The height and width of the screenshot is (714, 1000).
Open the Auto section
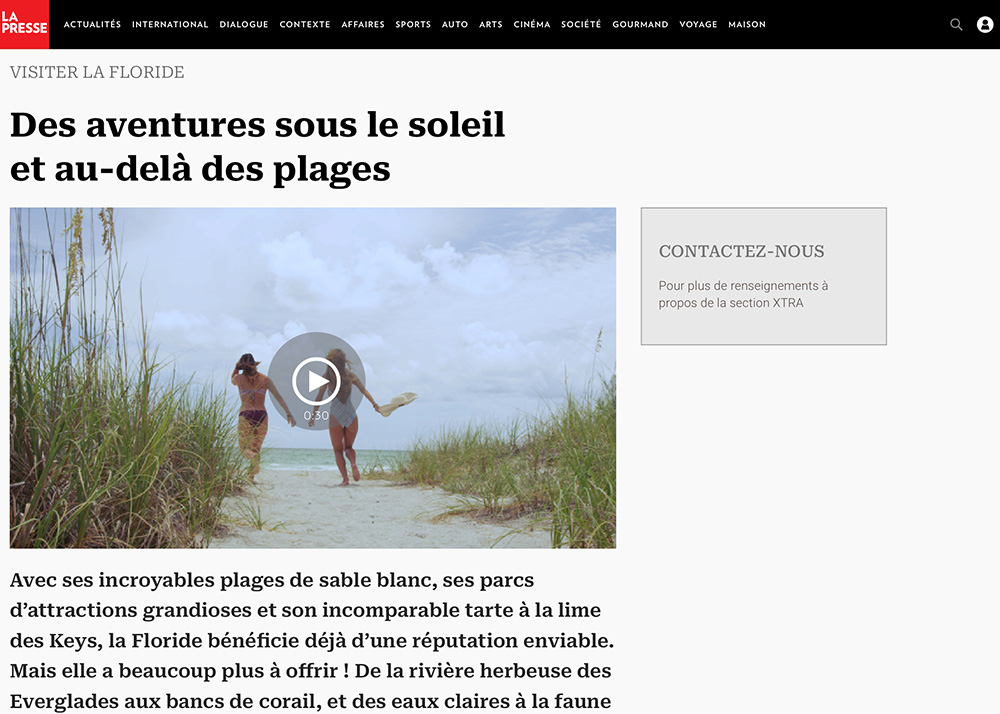455,24
